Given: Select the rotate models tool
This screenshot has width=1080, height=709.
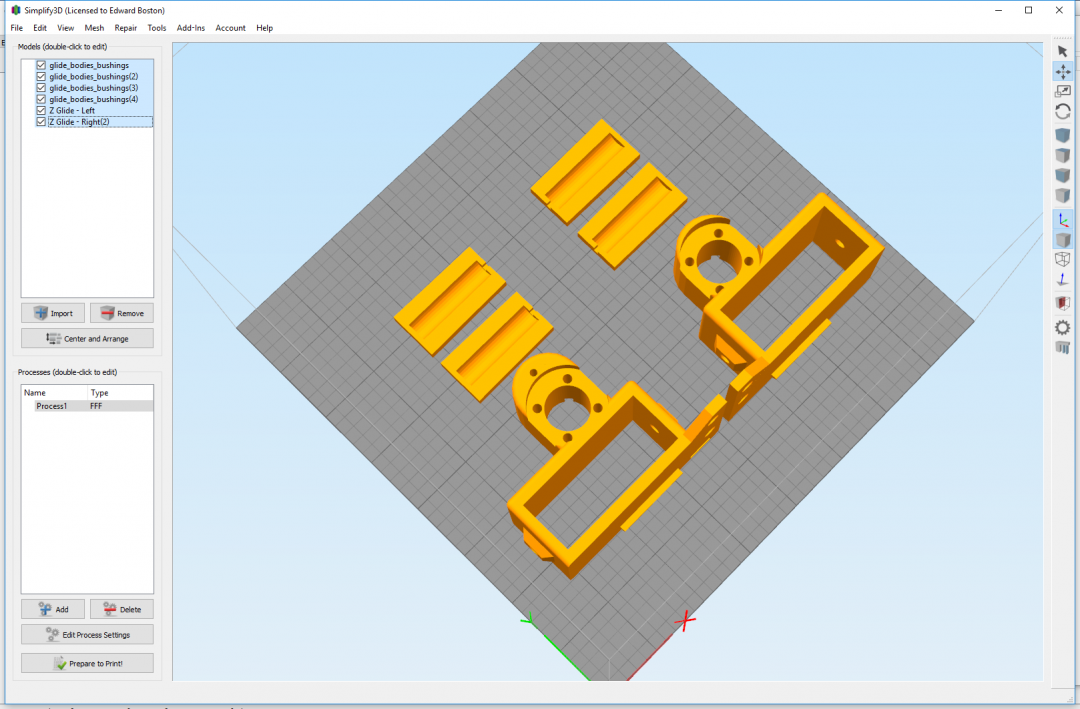Looking at the screenshot, I should click(x=1063, y=112).
